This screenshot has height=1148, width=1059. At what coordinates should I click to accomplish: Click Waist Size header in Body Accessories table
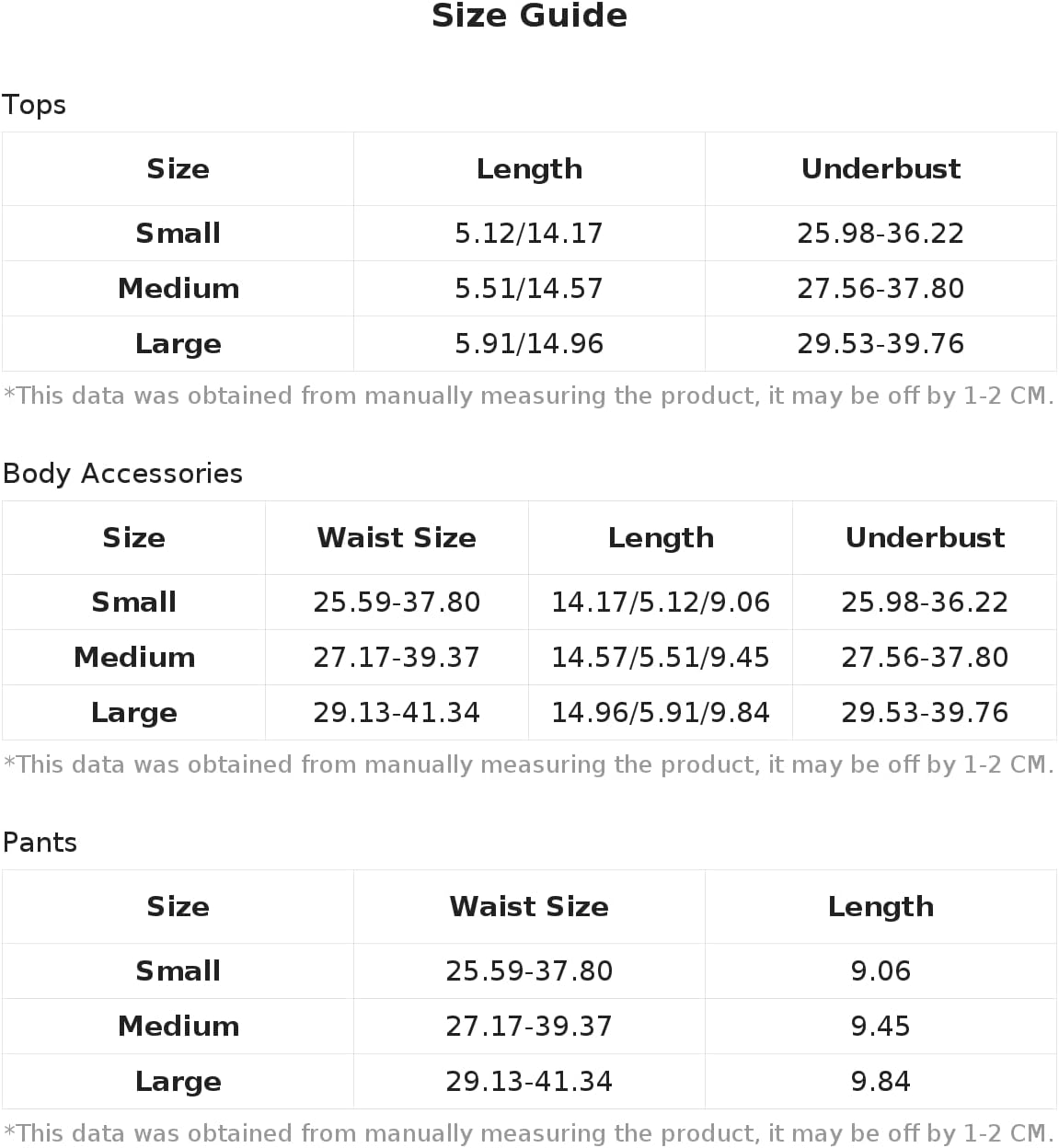tap(397, 538)
